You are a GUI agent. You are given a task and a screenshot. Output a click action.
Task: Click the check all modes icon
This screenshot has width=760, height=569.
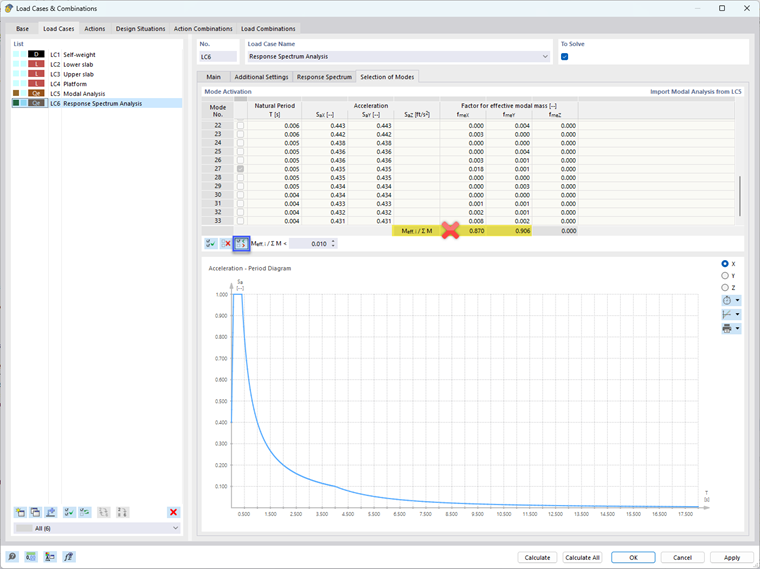pyautogui.click(x=211, y=243)
